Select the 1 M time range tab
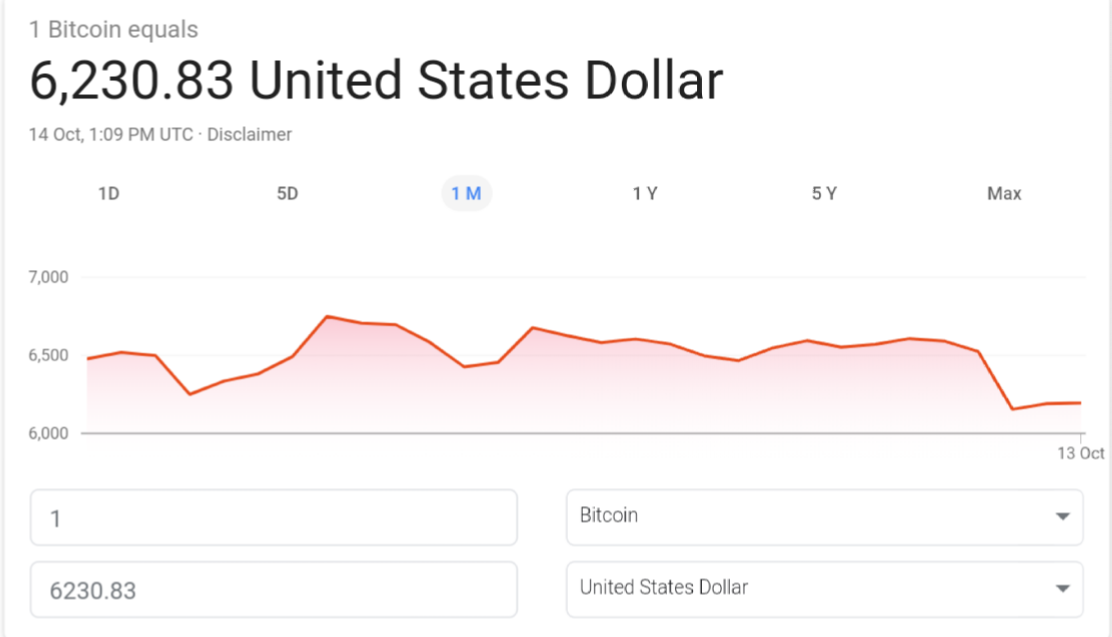 click(x=466, y=193)
